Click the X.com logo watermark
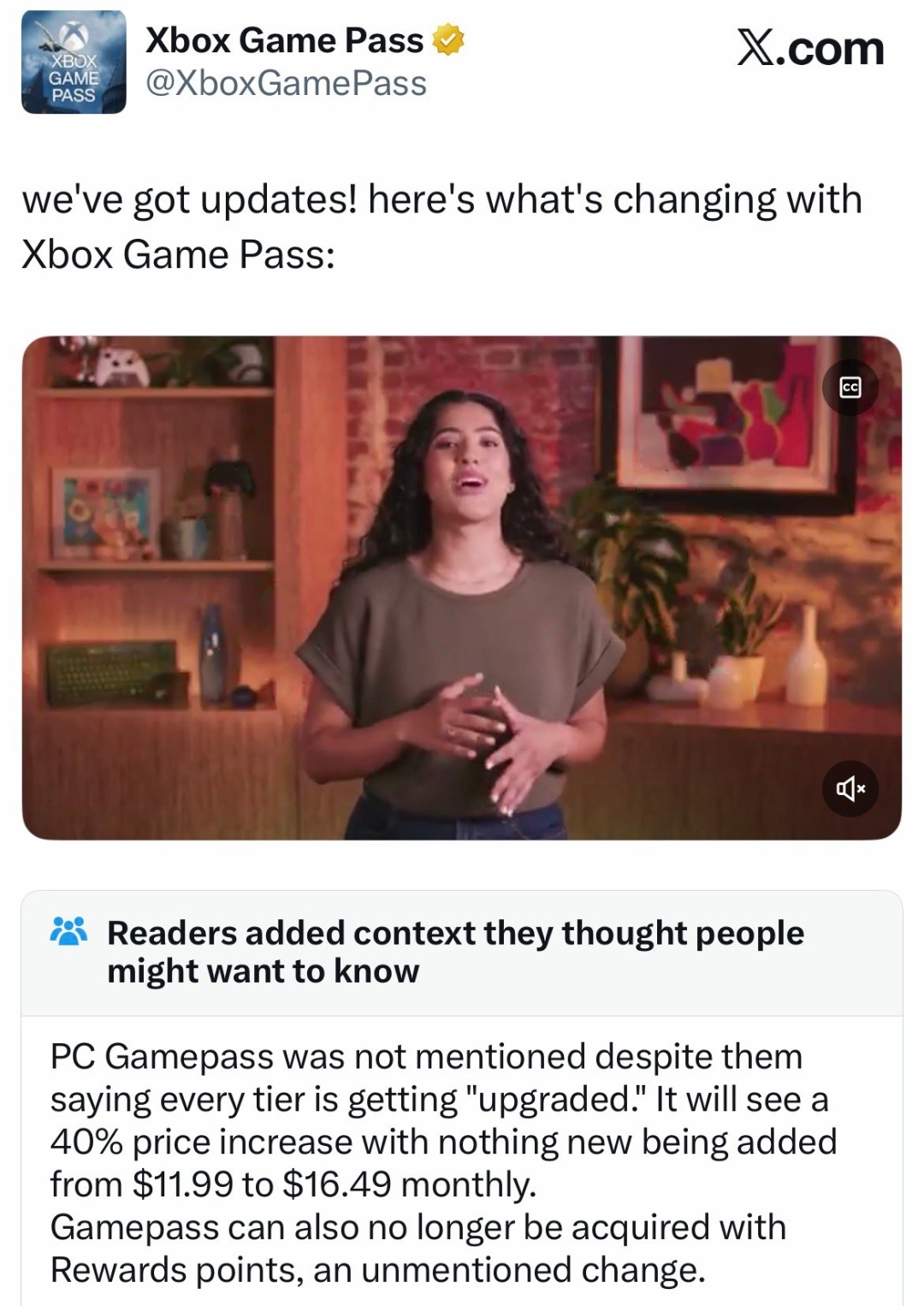This screenshot has width=924, height=1306. click(x=810, y=49)
